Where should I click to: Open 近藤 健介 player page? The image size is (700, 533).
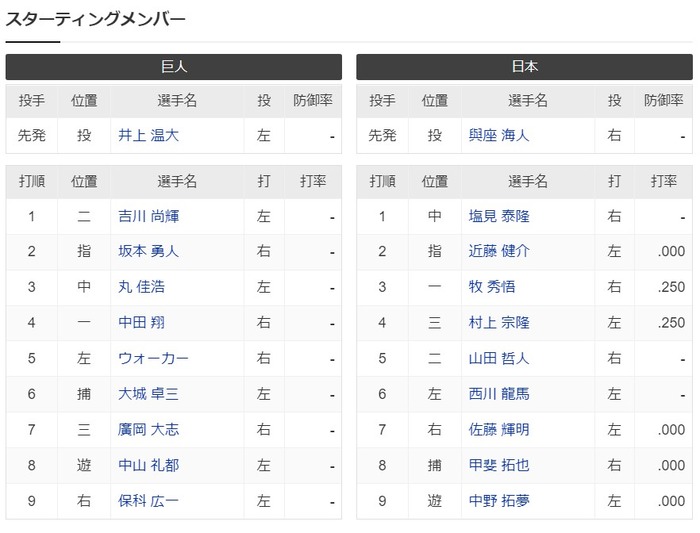499,251
